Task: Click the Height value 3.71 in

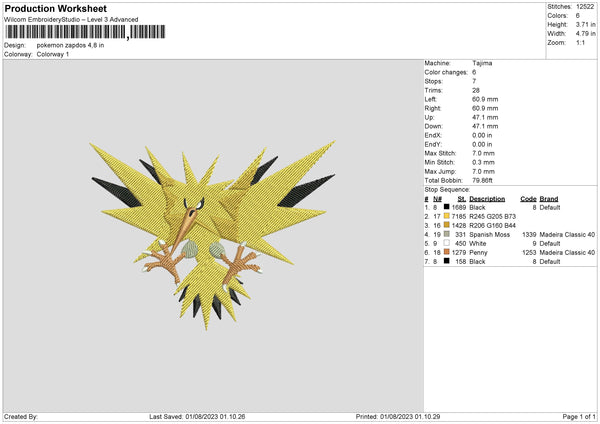Action: click(x=585, y=24)
